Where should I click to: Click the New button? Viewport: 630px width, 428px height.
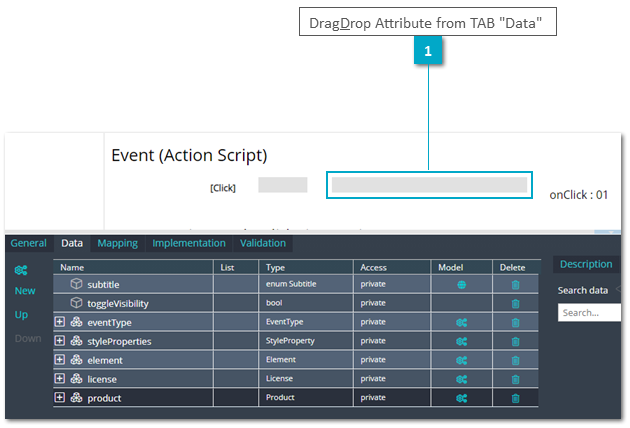click(x=25, y=291)
